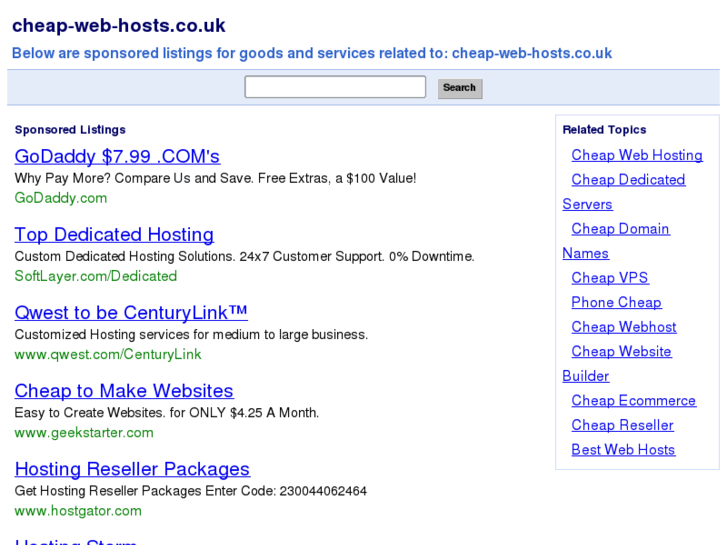Click the Search button

pyautogui.click(x=460, y=88)
